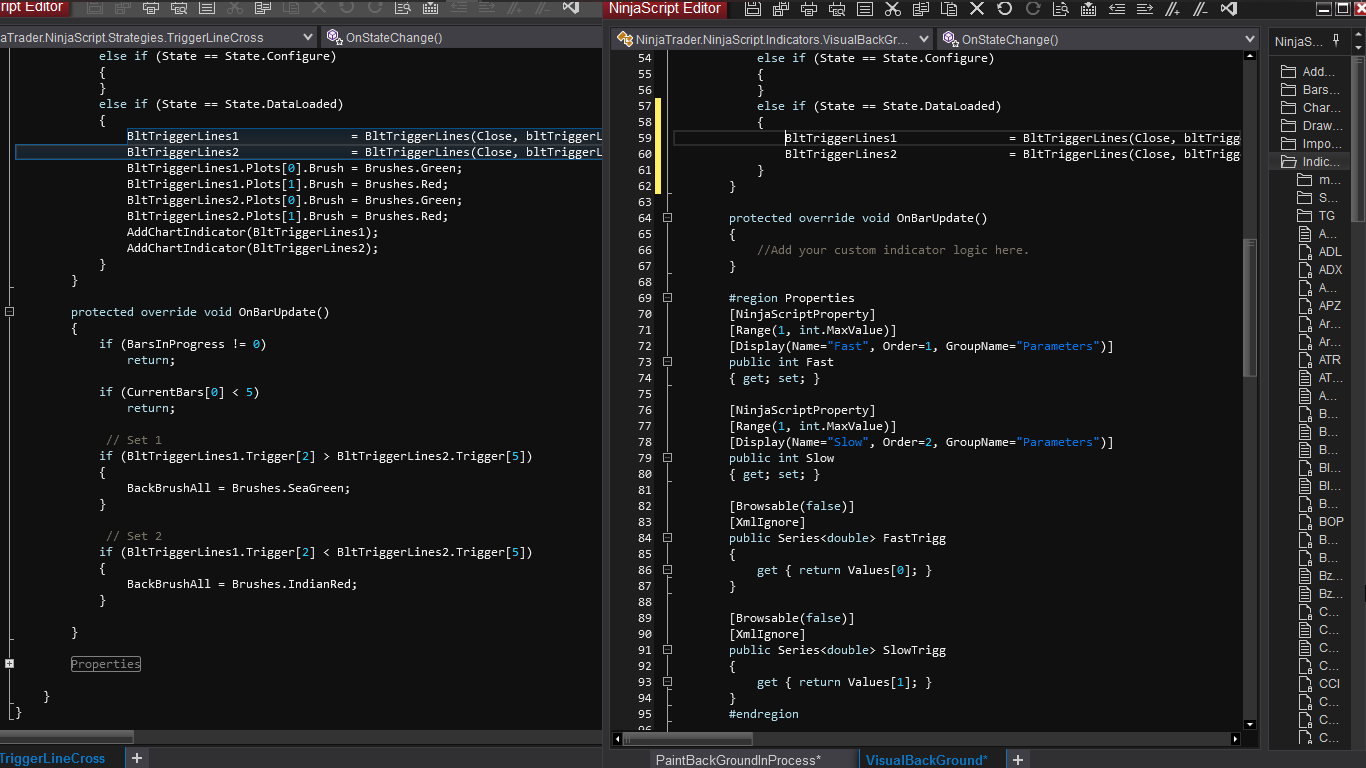Pin the NinjaScript Explorer panel
This screenshot has width=1366, height=768.
1337,41
